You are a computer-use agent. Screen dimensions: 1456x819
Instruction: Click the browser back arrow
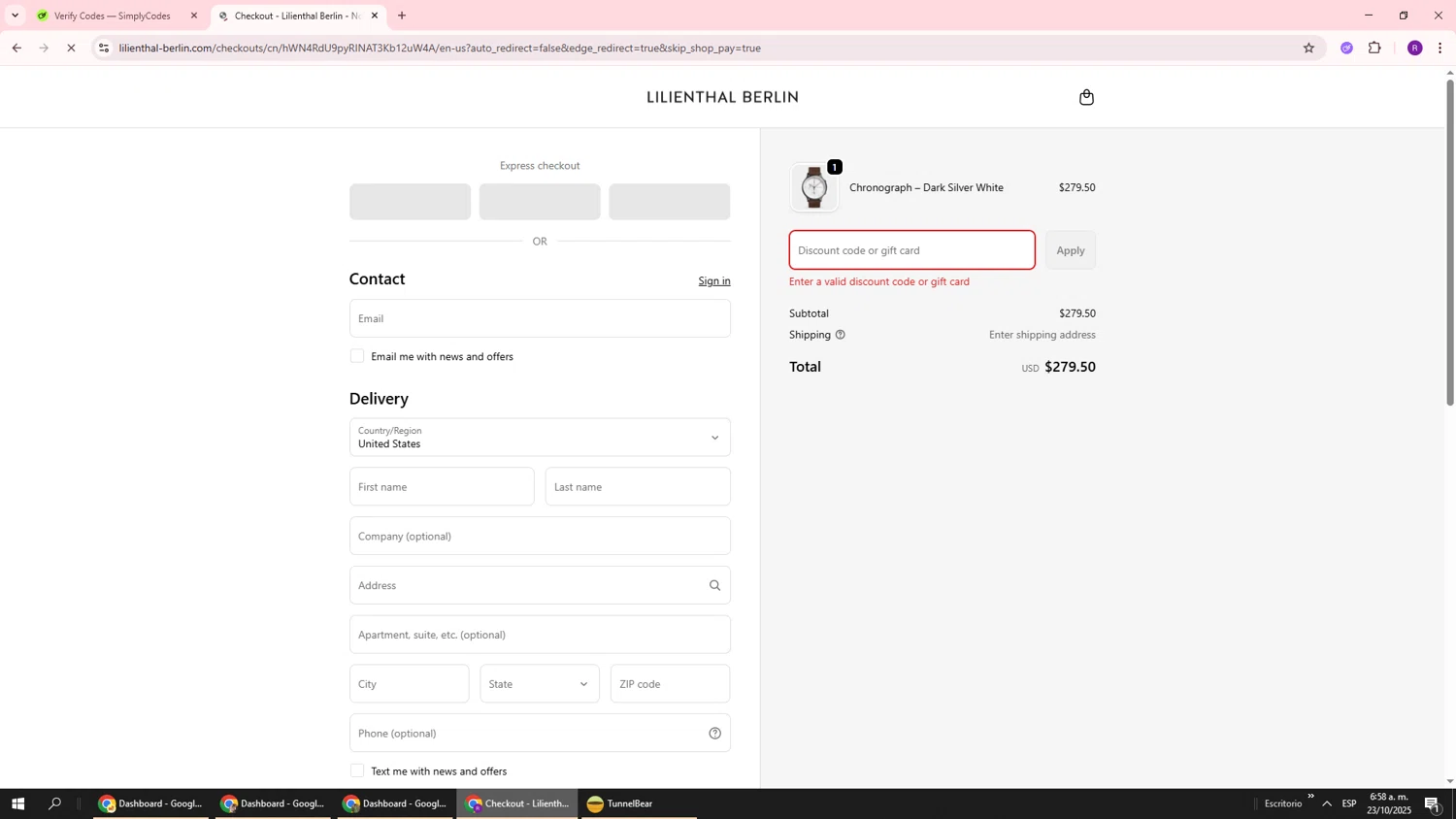click(17, 48)
